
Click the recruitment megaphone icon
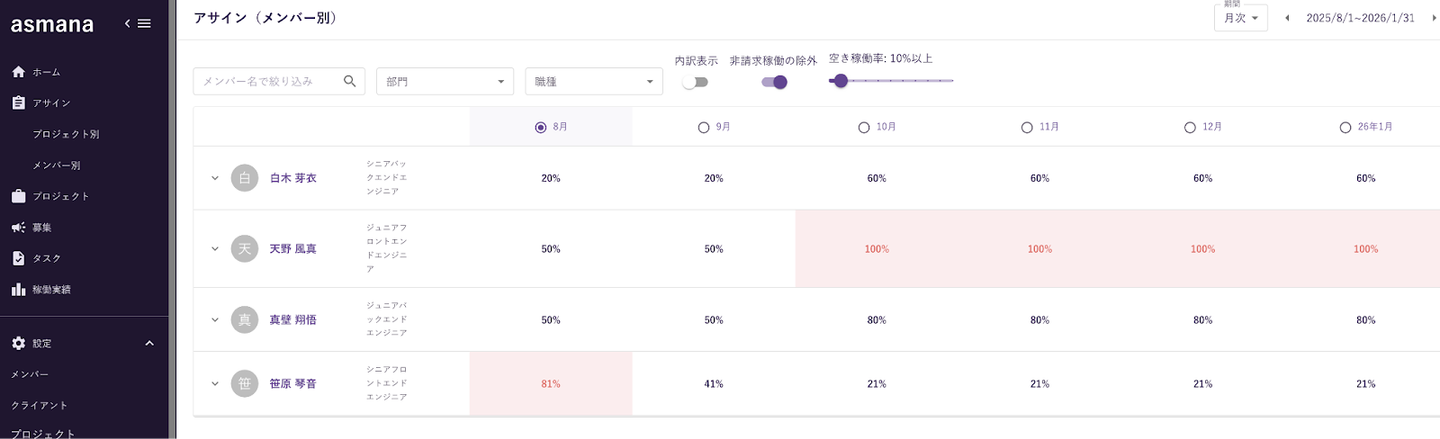[18, 227]
